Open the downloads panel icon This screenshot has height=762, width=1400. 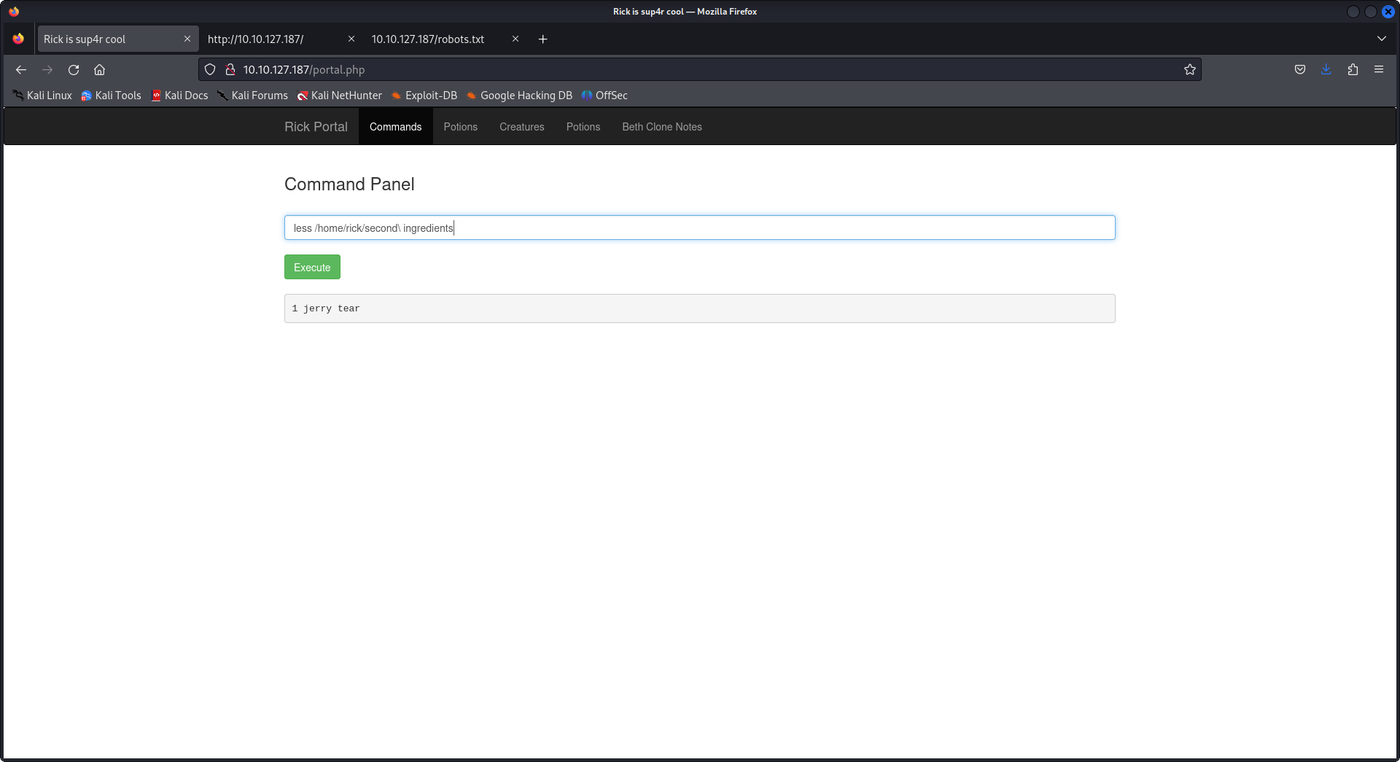tap(1326, 70)
